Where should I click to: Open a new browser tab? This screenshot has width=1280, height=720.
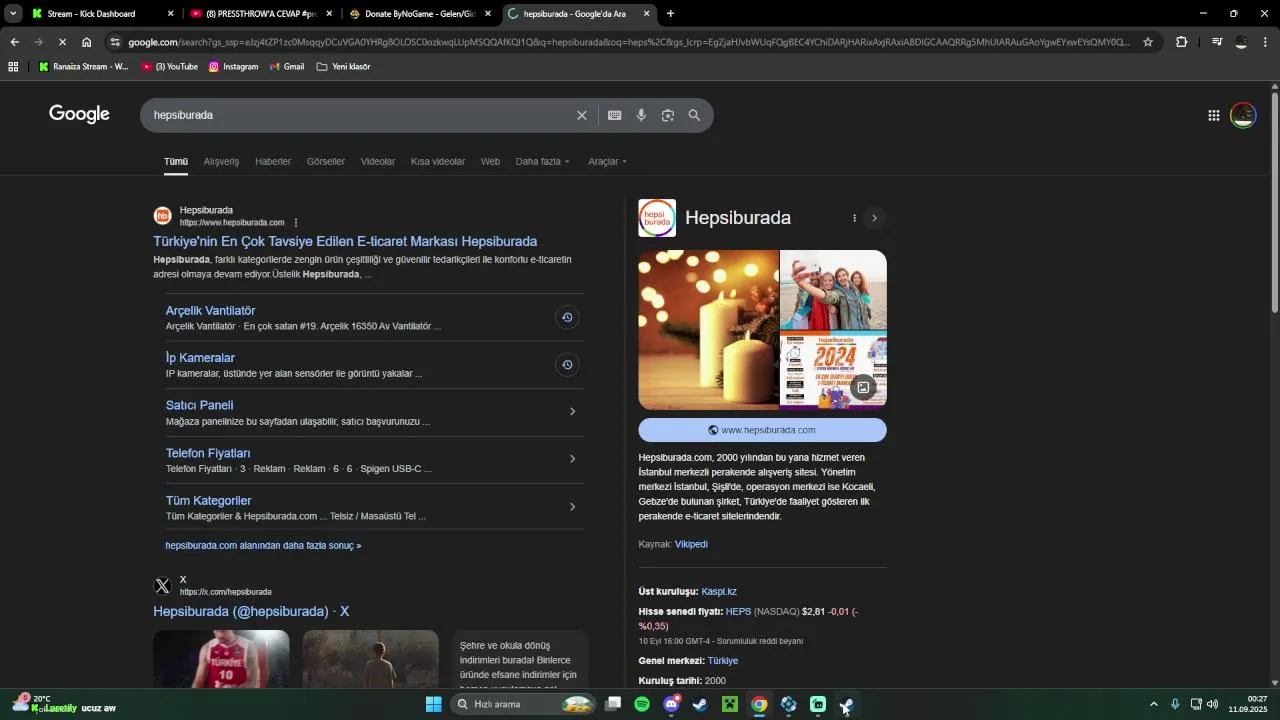(670, 13)
